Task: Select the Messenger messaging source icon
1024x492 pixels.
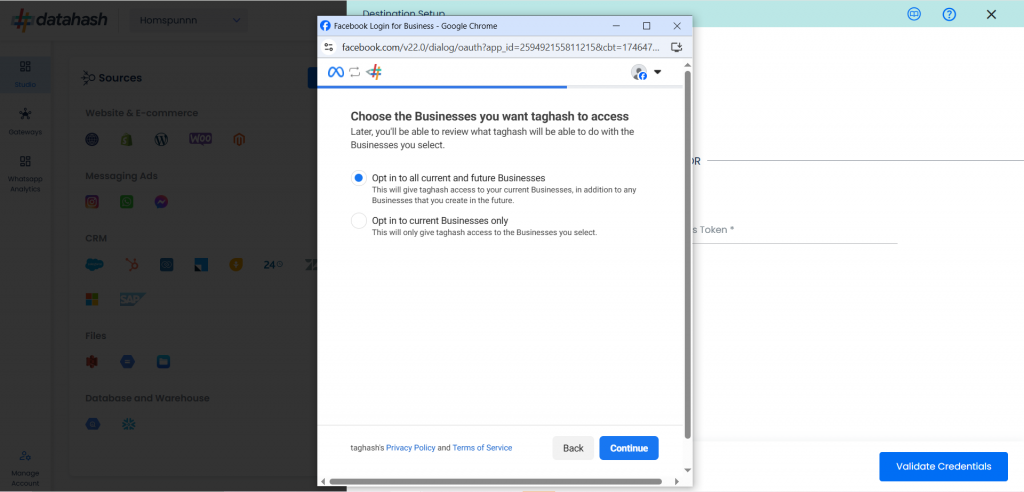Action: [161, 202]
